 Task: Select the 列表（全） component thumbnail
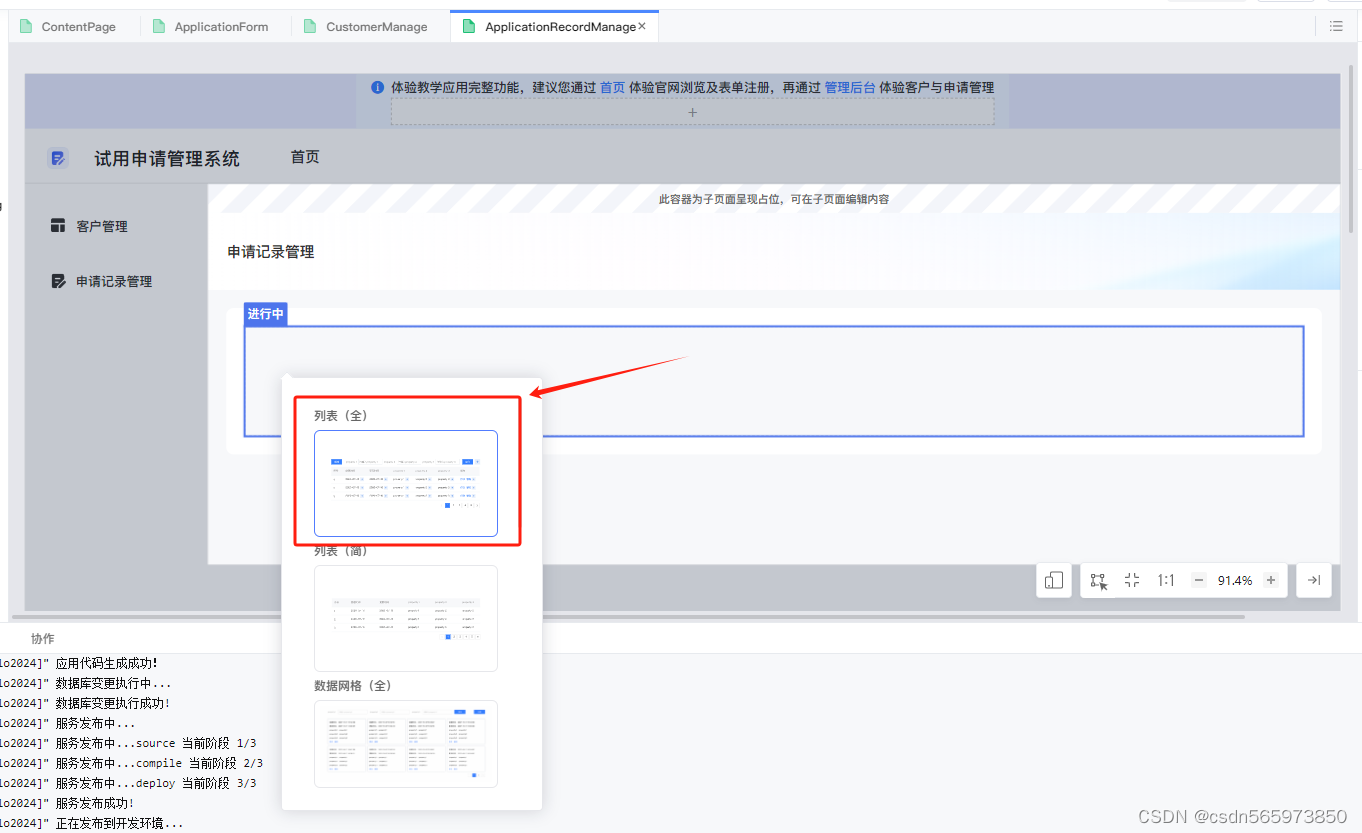click(x=406, y=483)
